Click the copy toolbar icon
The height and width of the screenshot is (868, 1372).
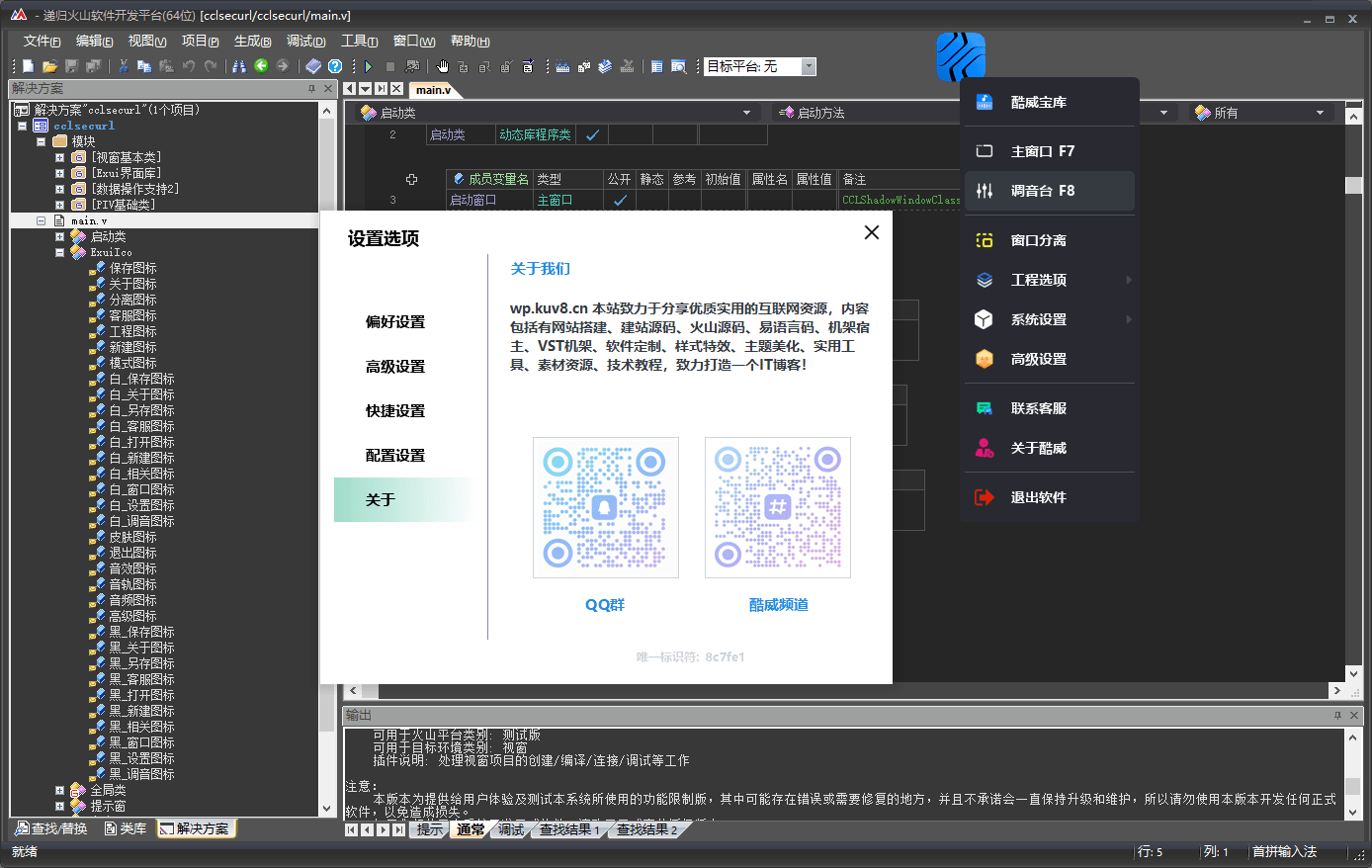coord(144,66)
